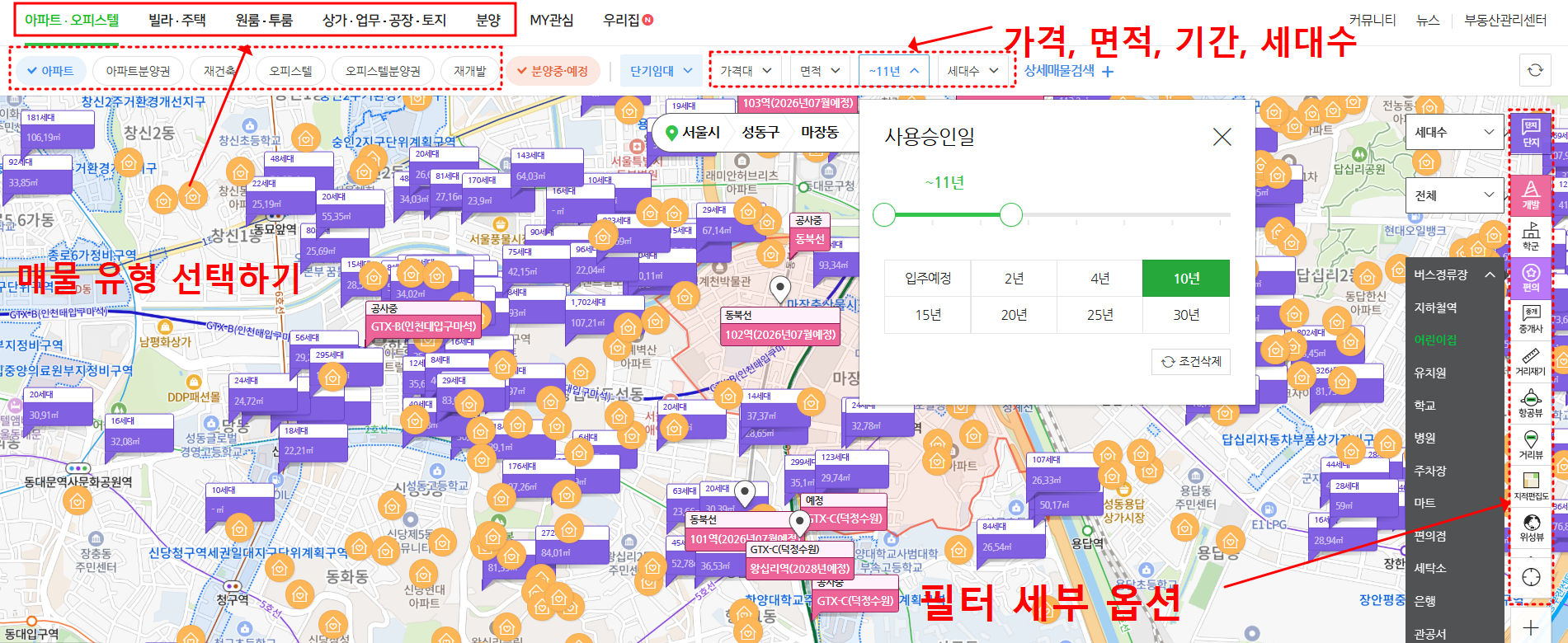Switch to the 상가·업무·공장·토지 tab
This screenshot has height=643, width=1568.
point(384,20)
